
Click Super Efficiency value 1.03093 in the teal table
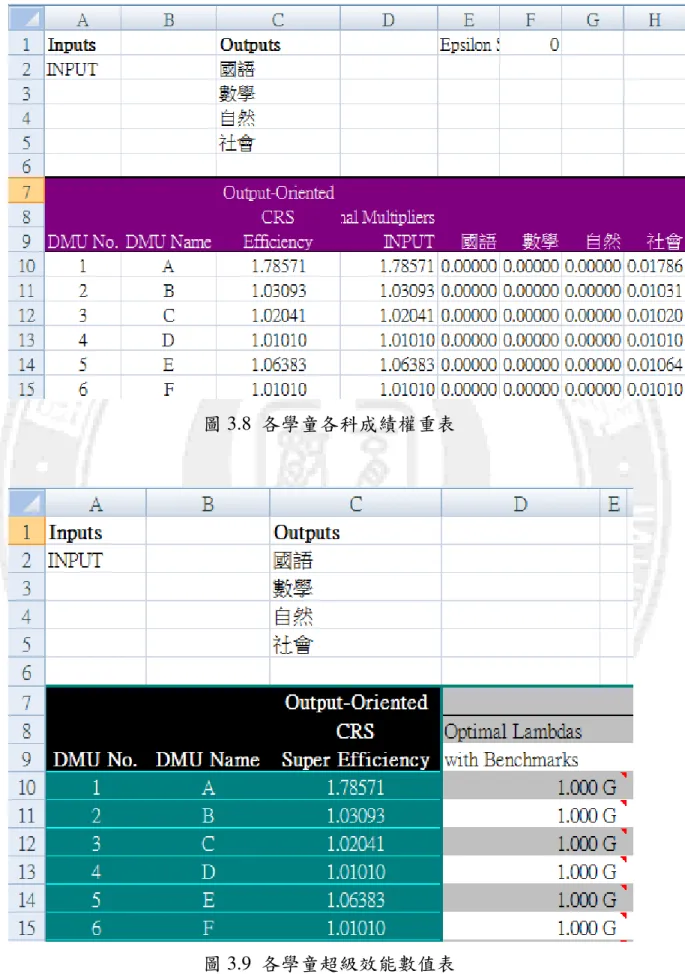(x=355, y=815)
